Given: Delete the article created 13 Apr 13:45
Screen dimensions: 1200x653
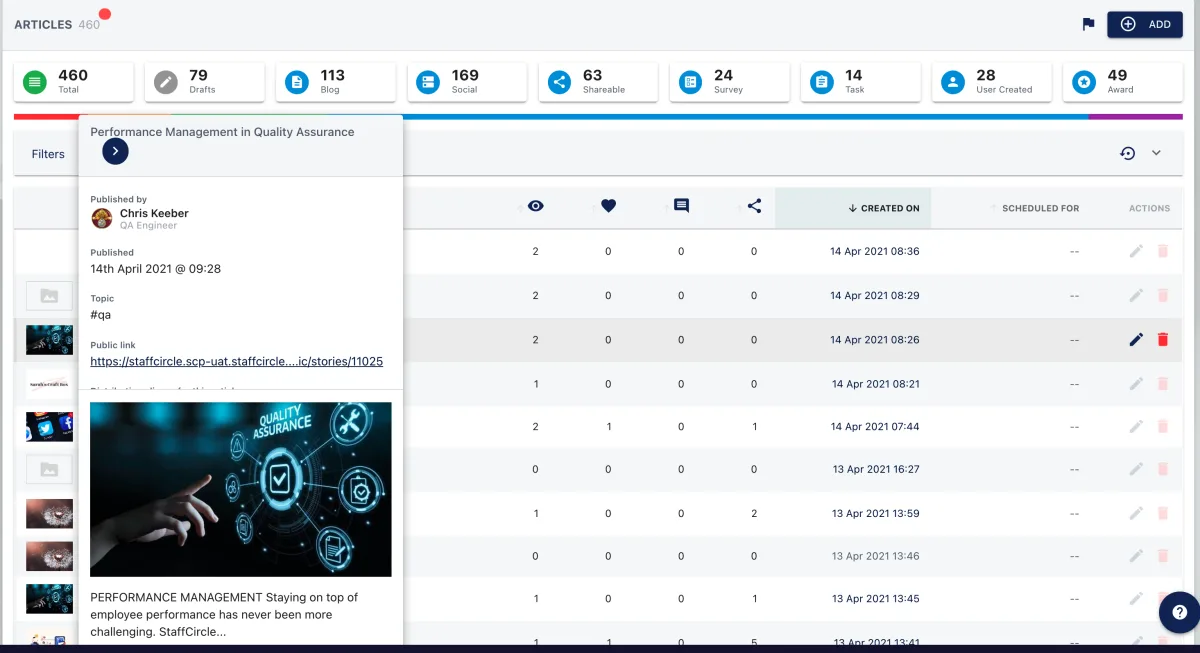Looking at the screenshot, I should pos(1162,599).
